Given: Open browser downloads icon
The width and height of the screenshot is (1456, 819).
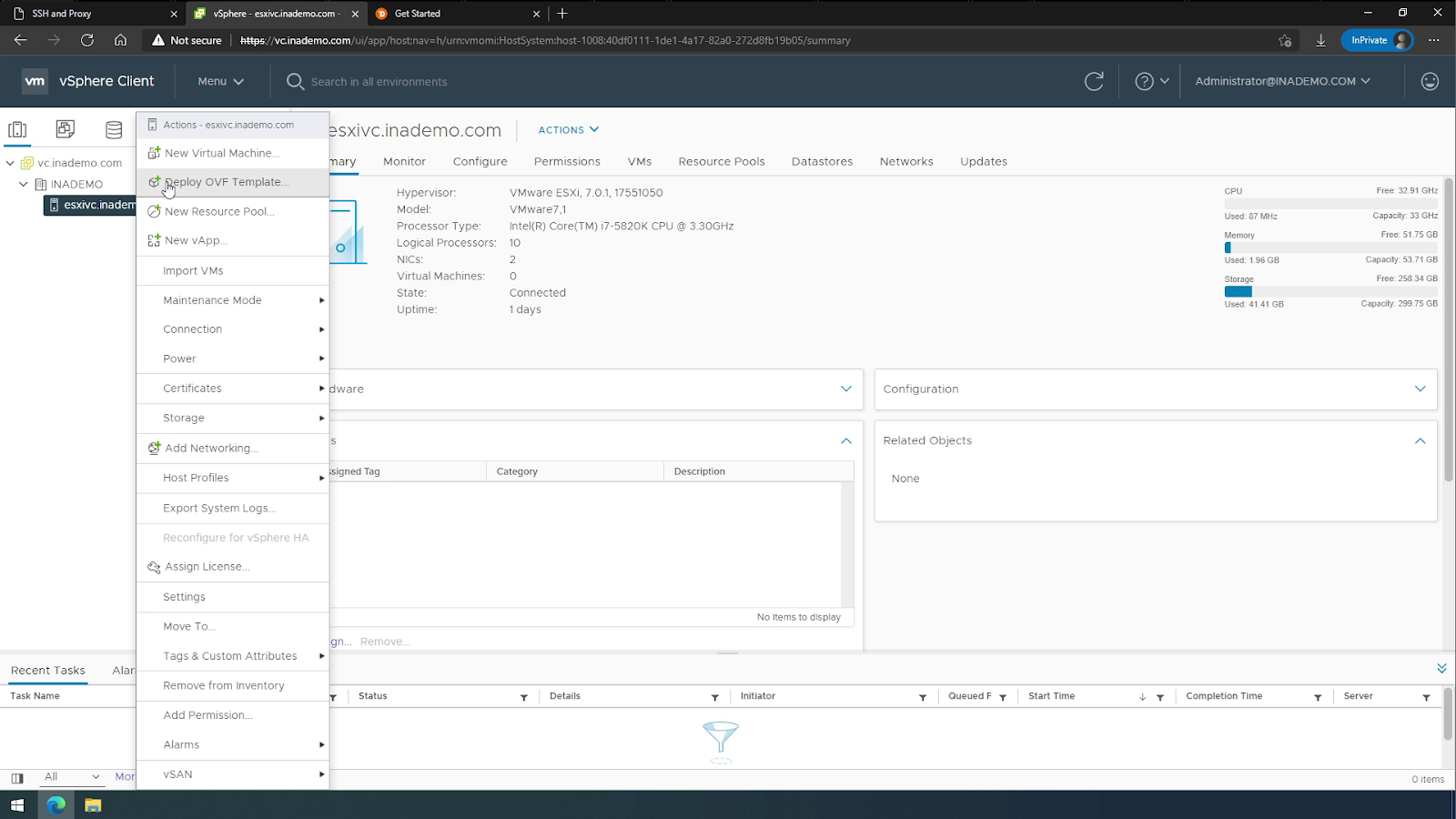Looking at the screenshot, I should pos(1320,40).
